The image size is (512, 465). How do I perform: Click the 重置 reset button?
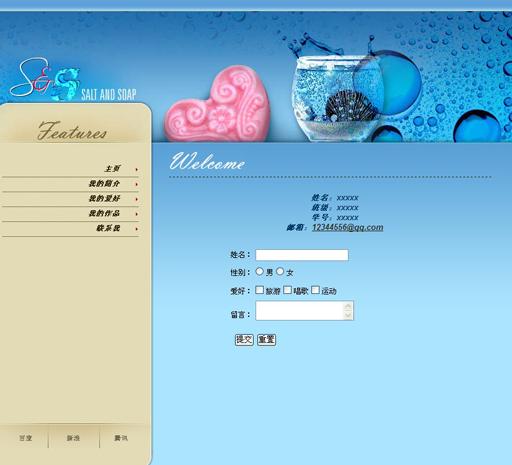(266, 340)
